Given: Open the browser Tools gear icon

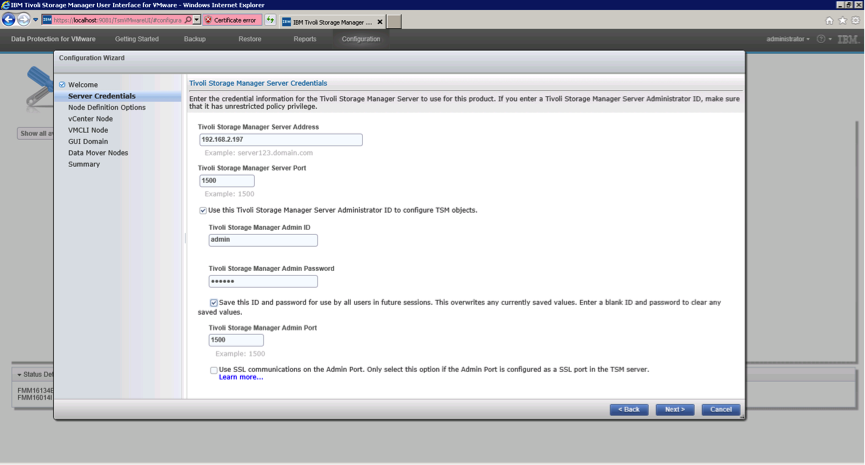Looking at the screenshot, I should coord(856,20).
